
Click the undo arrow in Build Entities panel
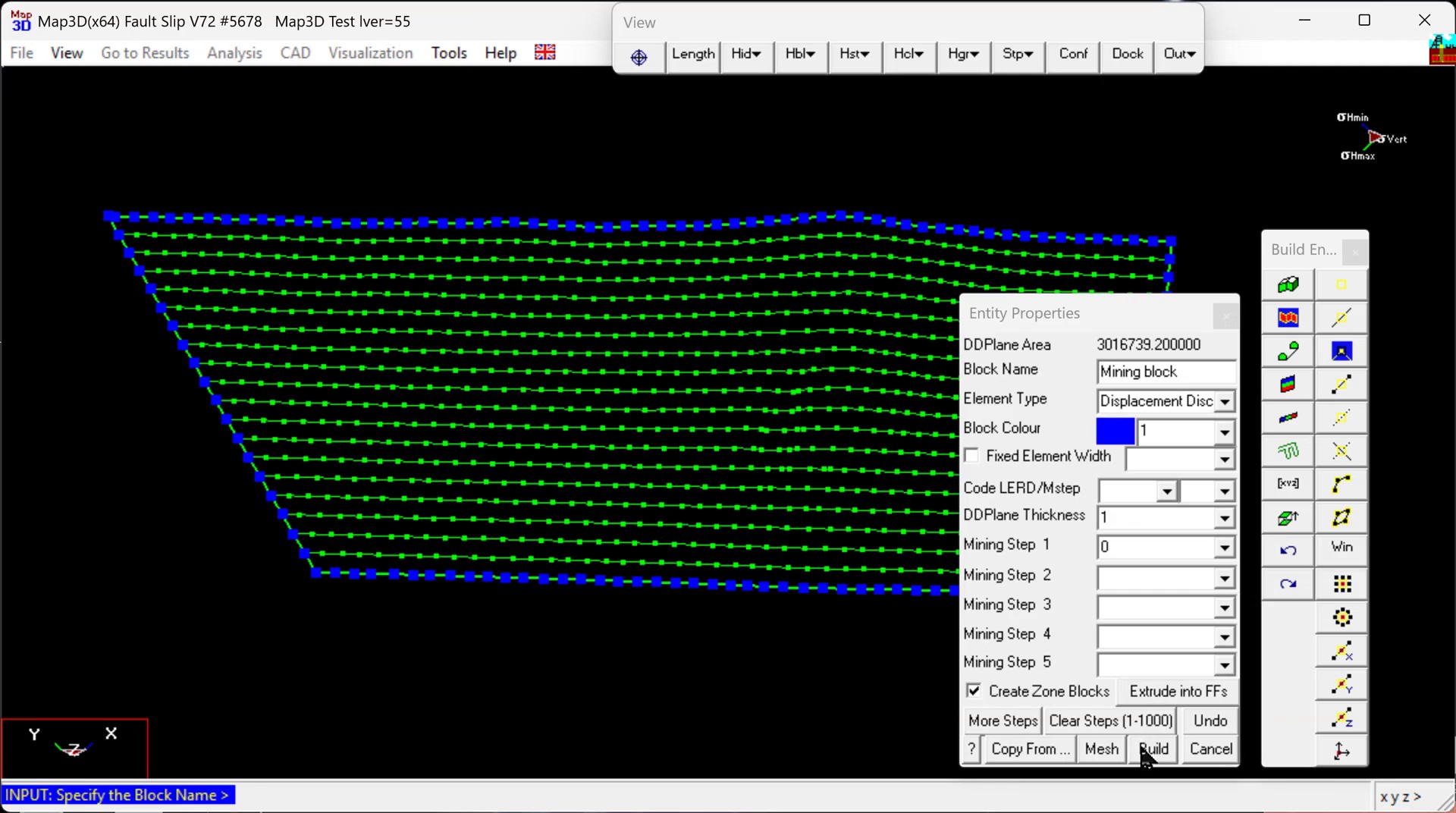click(x=1288, y=551)
